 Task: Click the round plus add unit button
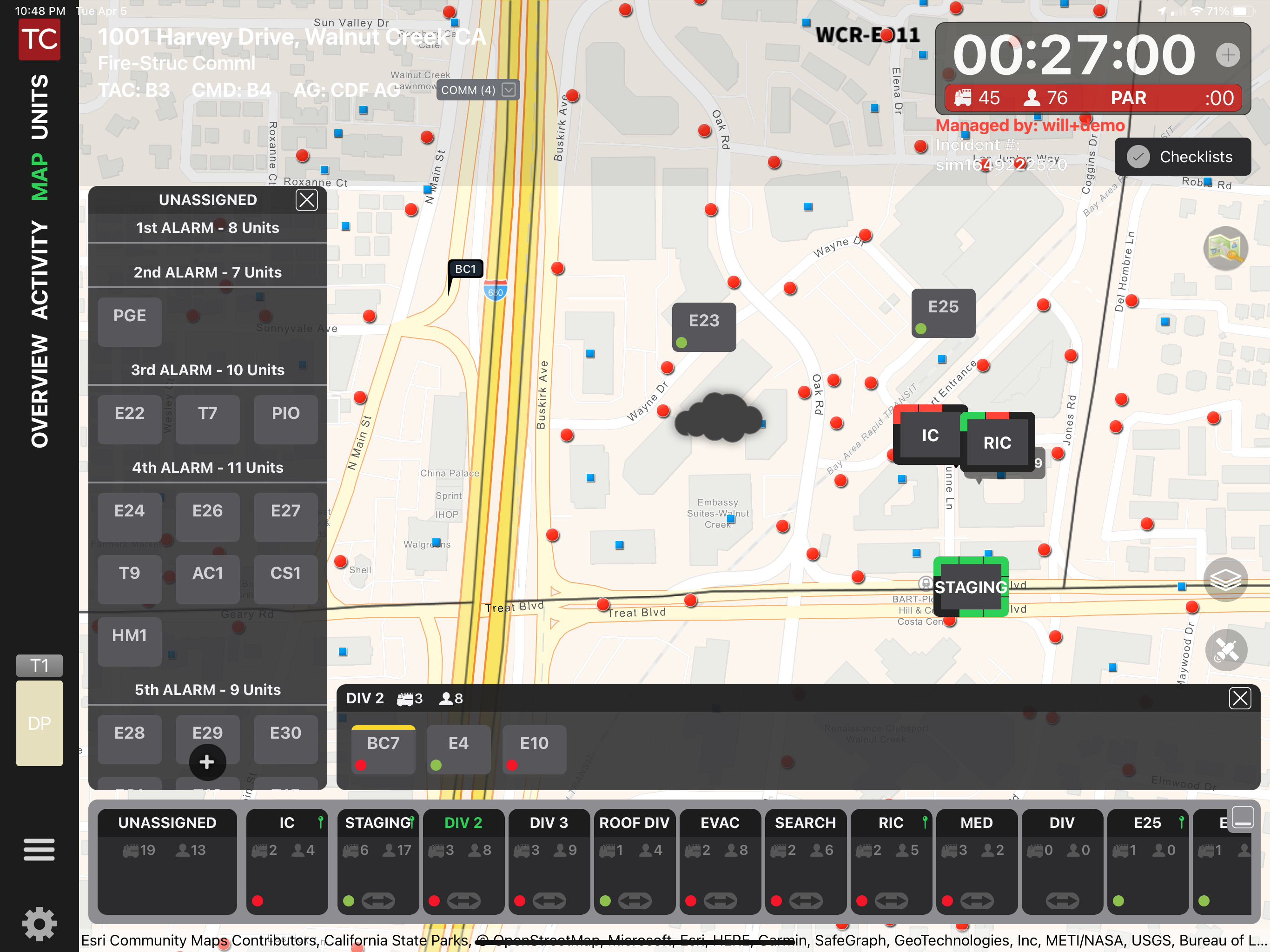207,762
